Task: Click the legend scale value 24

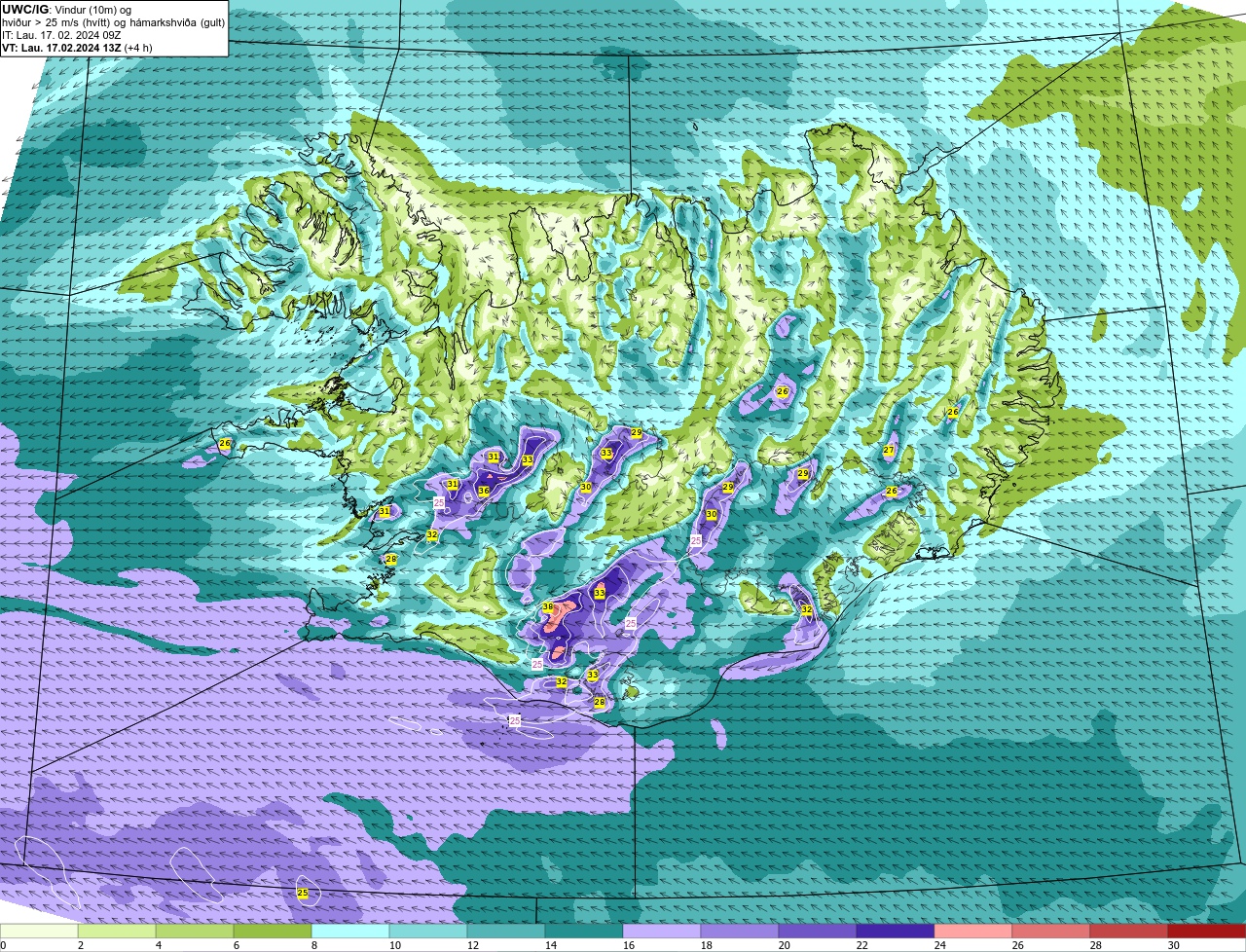Action: pos(938,945)
